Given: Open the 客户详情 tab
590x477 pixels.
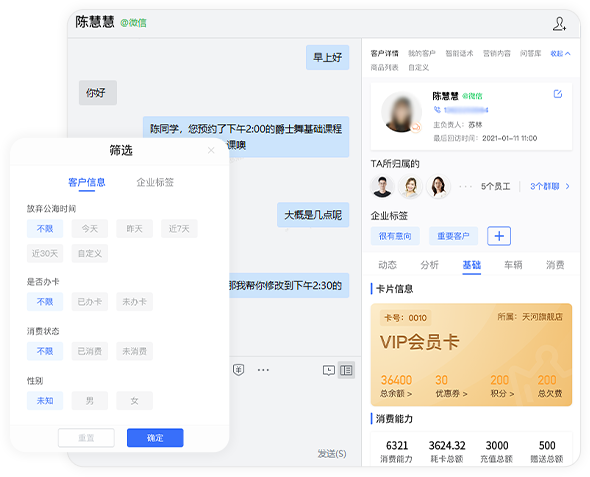Looking at the screenshot, I should click(x=384, y=53).
